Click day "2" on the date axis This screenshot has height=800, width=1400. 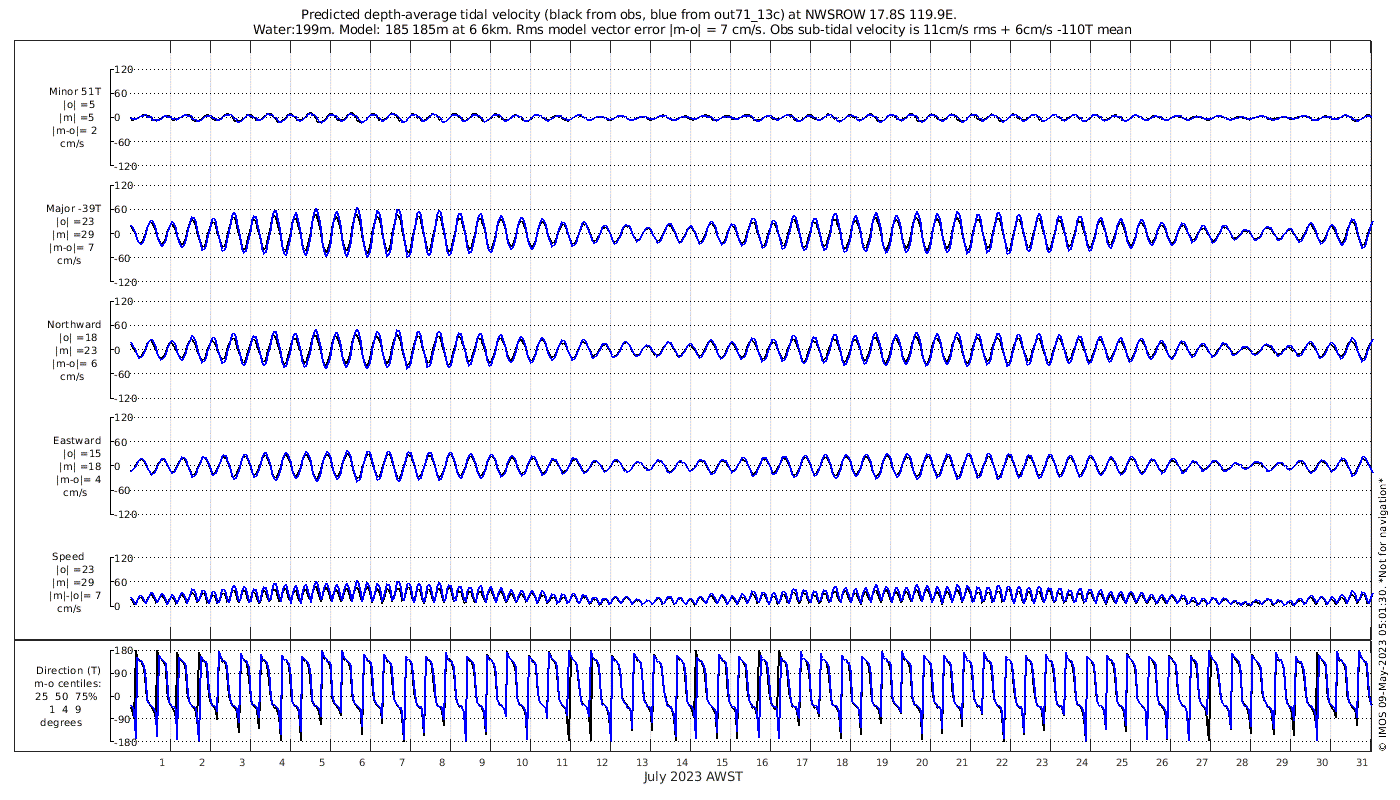(202, 762)
